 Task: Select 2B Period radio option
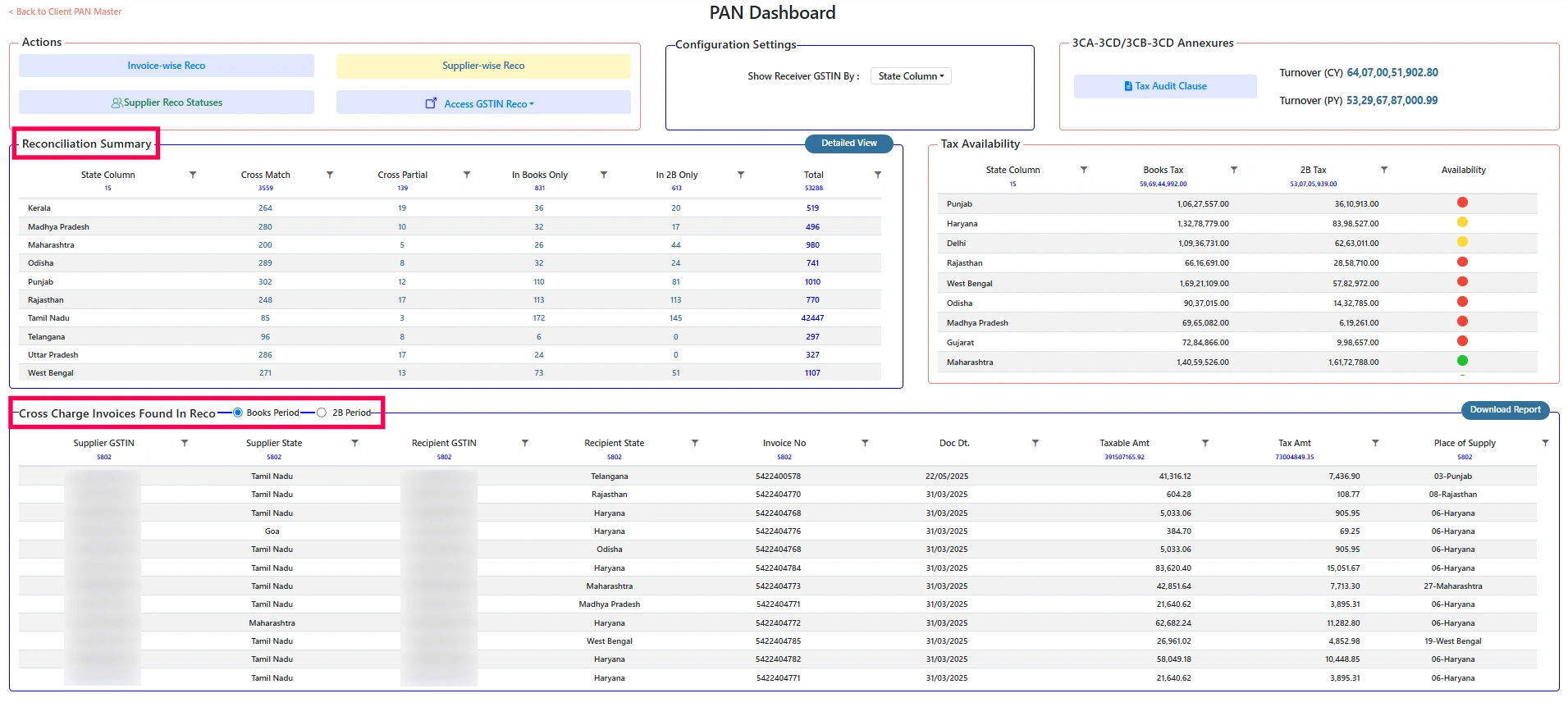tap(322, 413)
